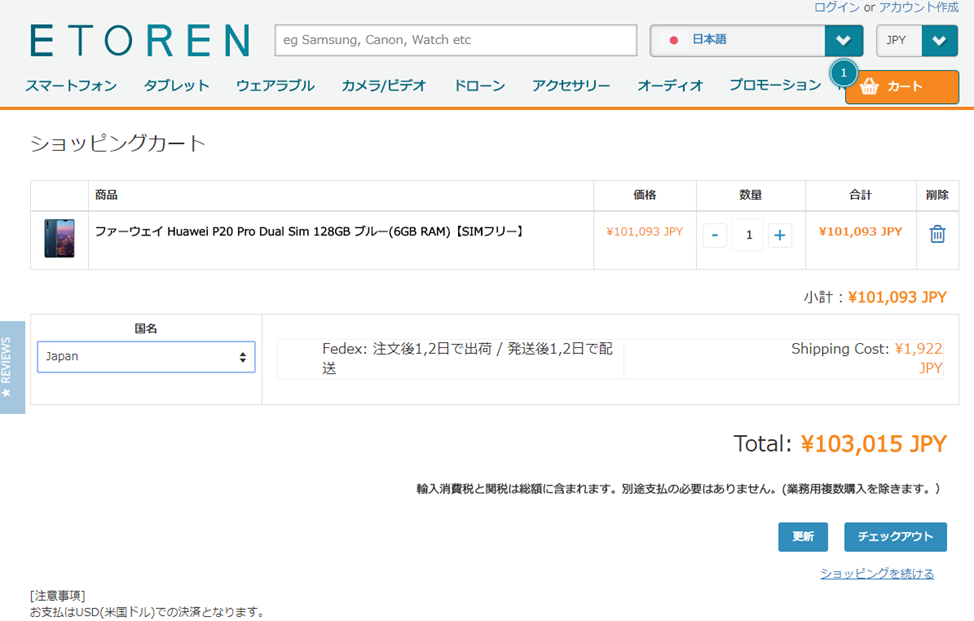Click the 国名 label

(x=146, y=329)
